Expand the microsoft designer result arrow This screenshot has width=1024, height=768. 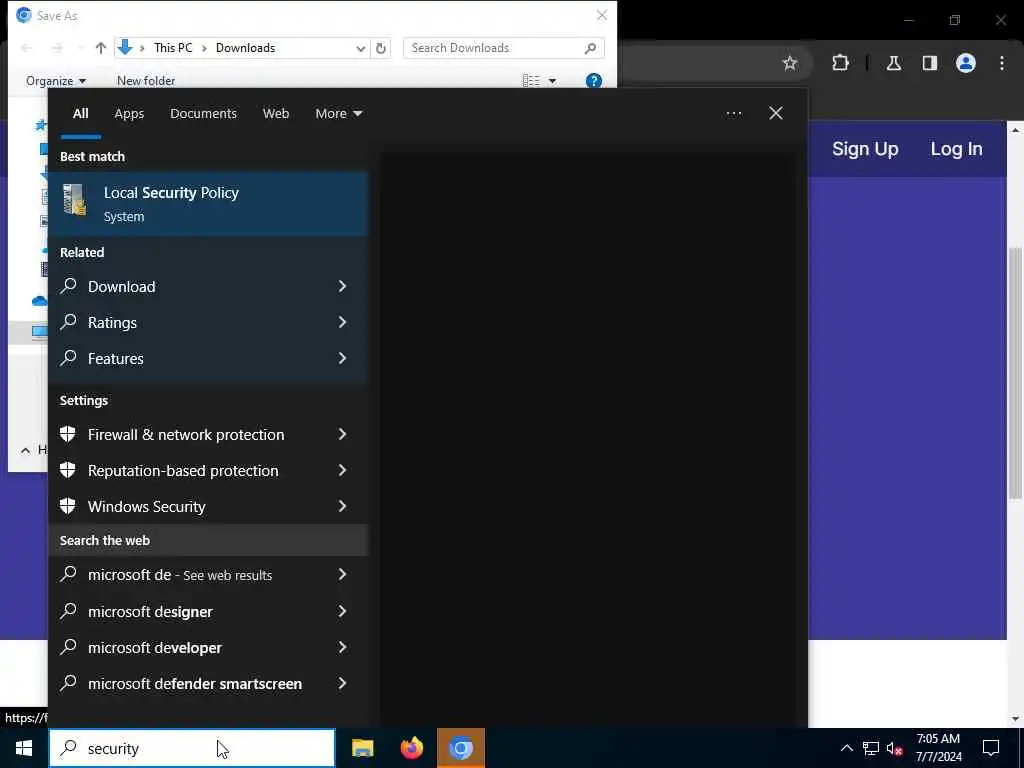click(x=342, y=611)
